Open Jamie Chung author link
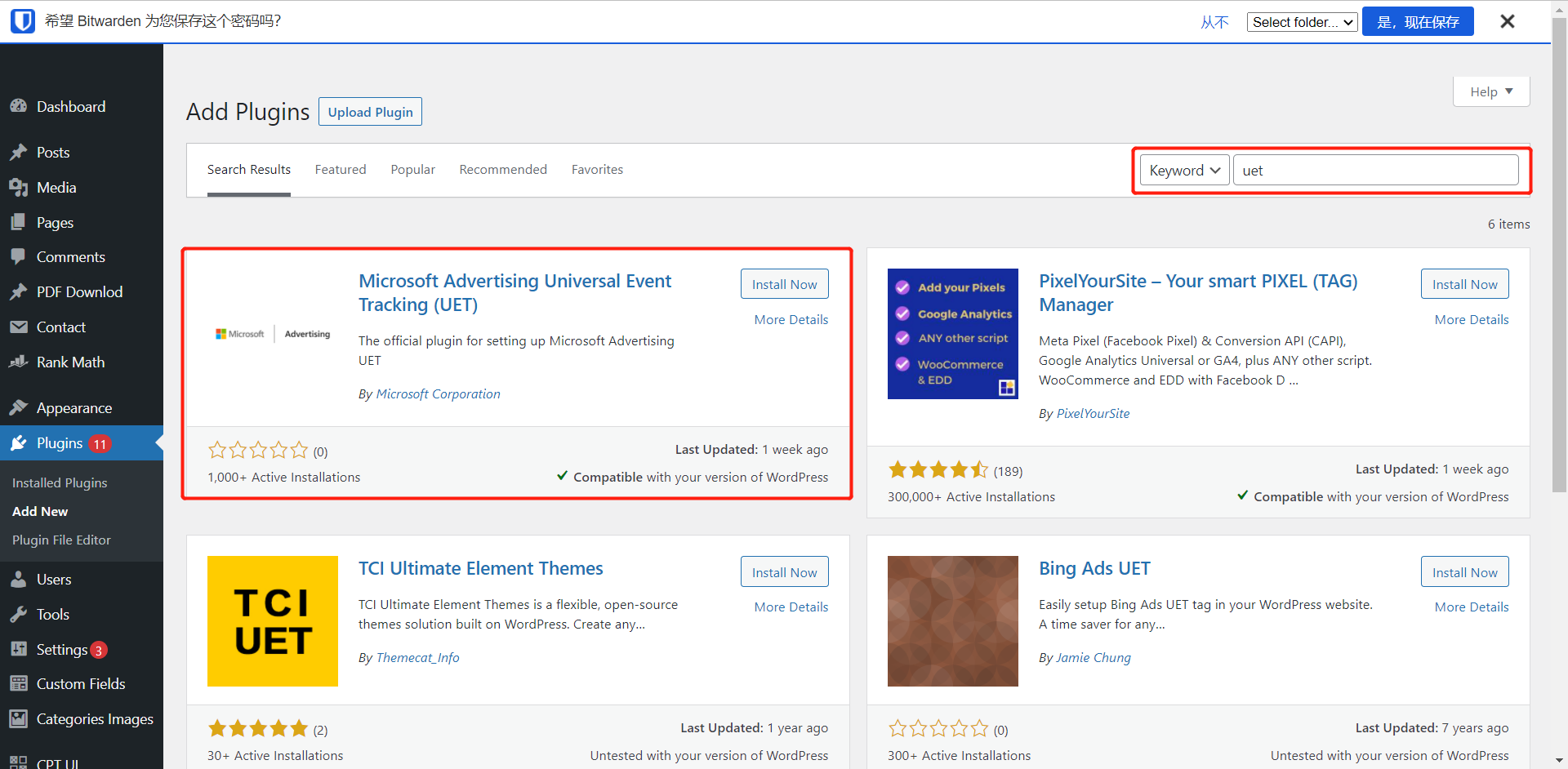This screenshot has width=1568, height=769. [x=1094, y=657]
